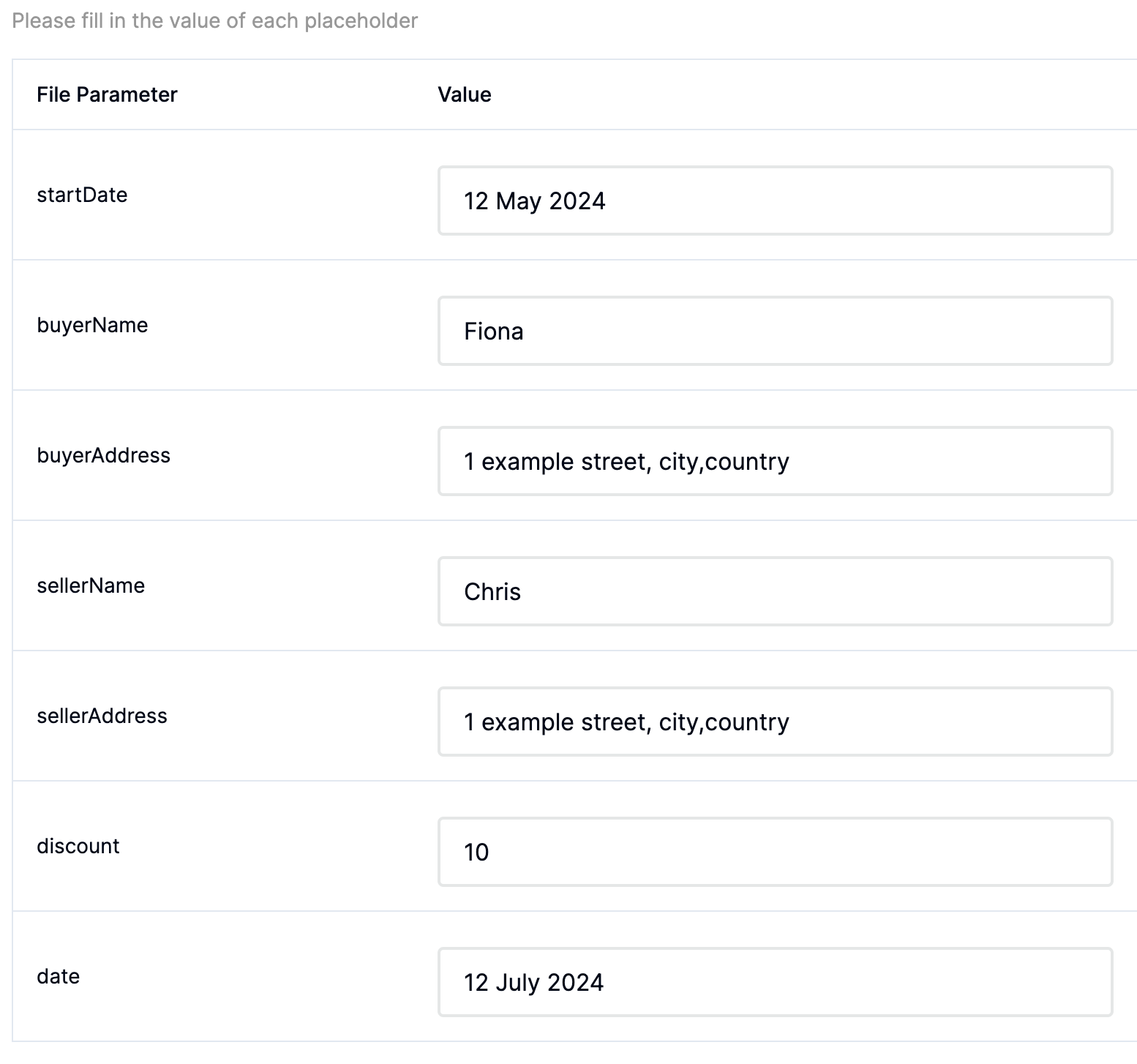Click the buyerAddress parameter label

[x=103, y=455]
